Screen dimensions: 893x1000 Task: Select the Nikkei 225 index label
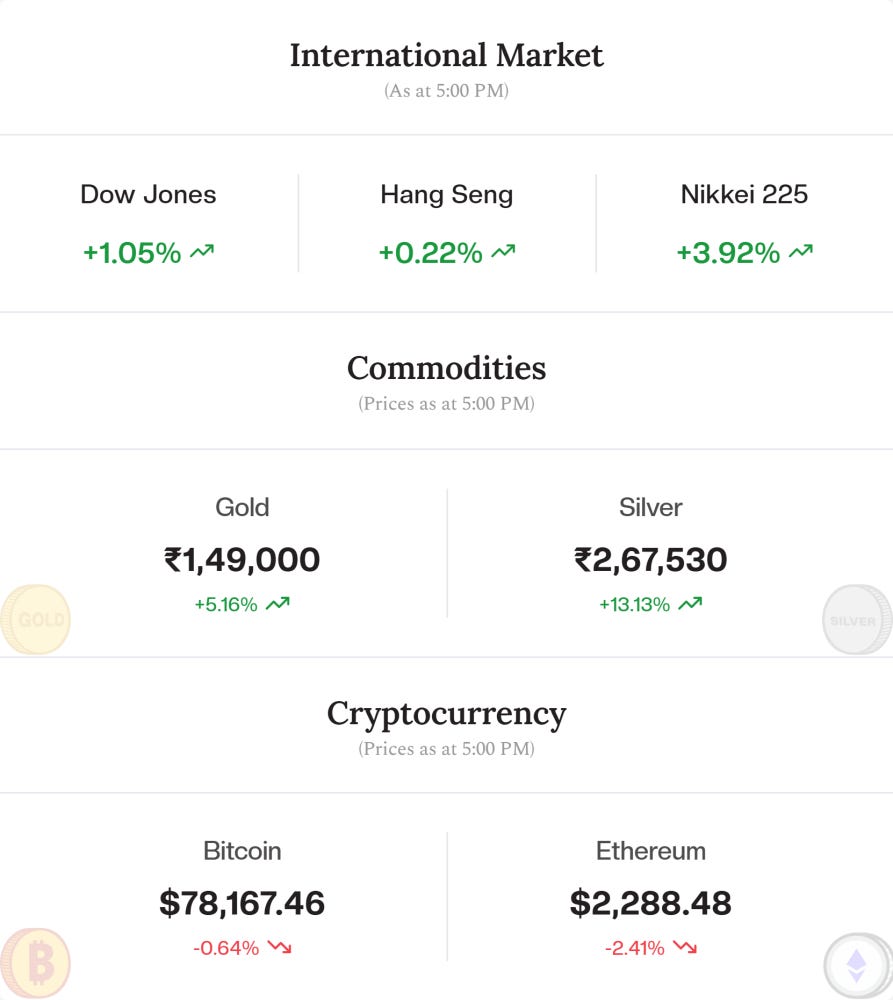[x=744, y=194]
